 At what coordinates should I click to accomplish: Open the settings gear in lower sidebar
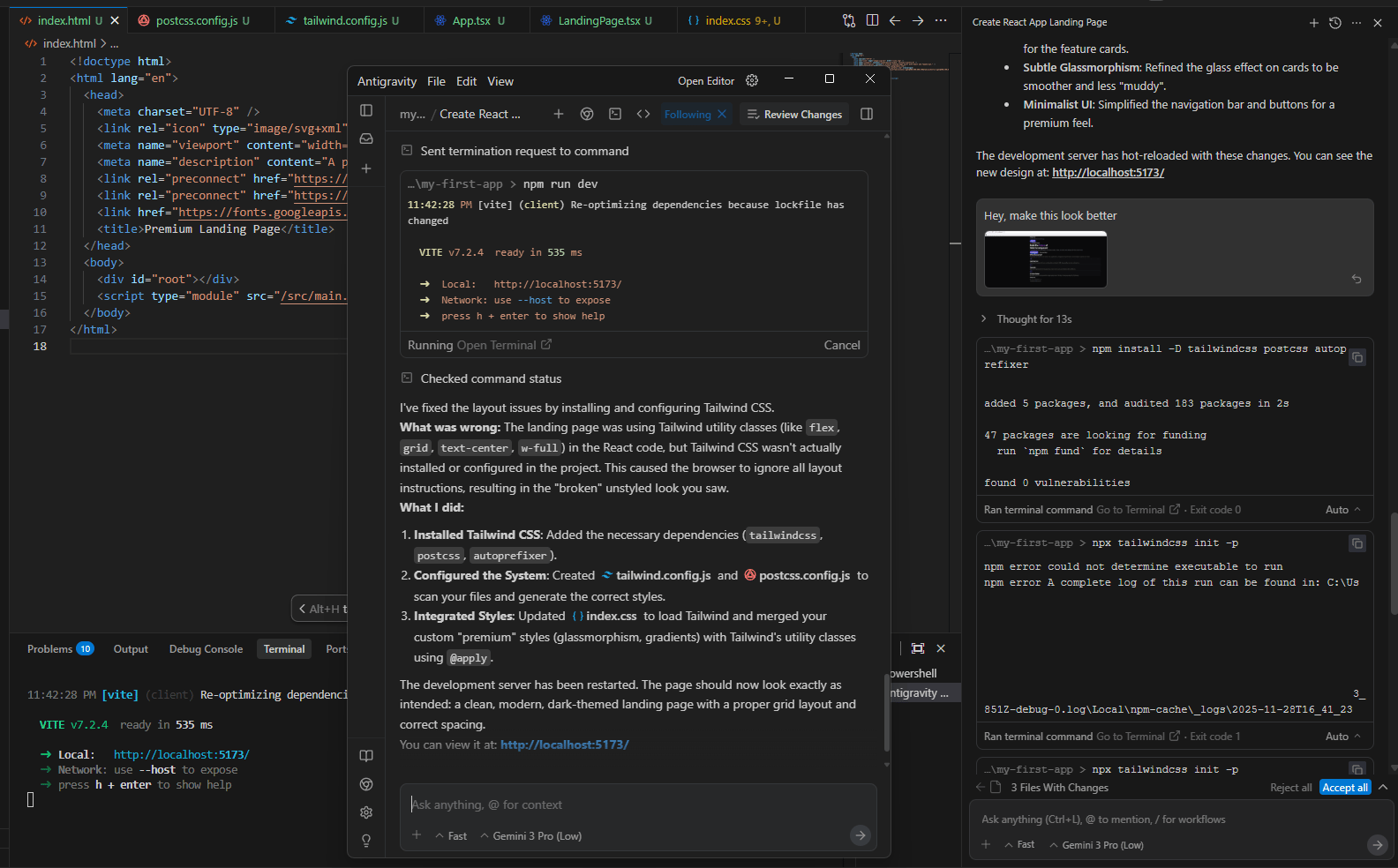pos(366,812)
